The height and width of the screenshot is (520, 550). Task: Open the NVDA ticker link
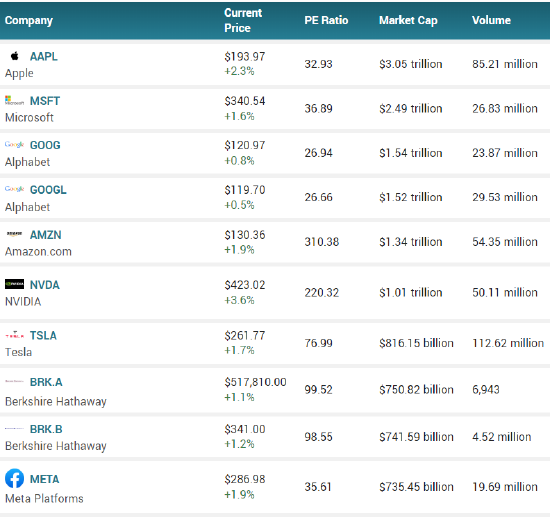tap(45, 285)
